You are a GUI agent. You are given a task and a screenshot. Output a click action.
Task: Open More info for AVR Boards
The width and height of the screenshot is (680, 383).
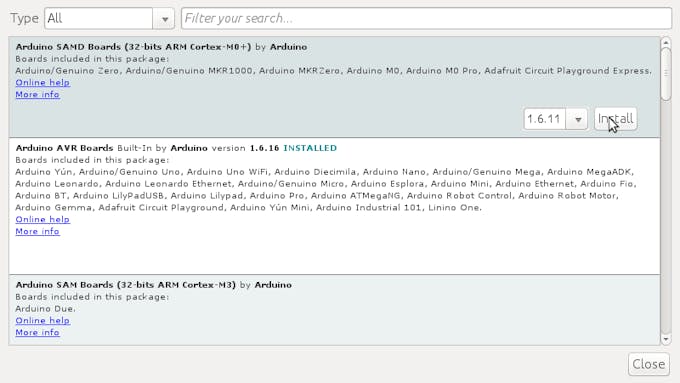37,232
